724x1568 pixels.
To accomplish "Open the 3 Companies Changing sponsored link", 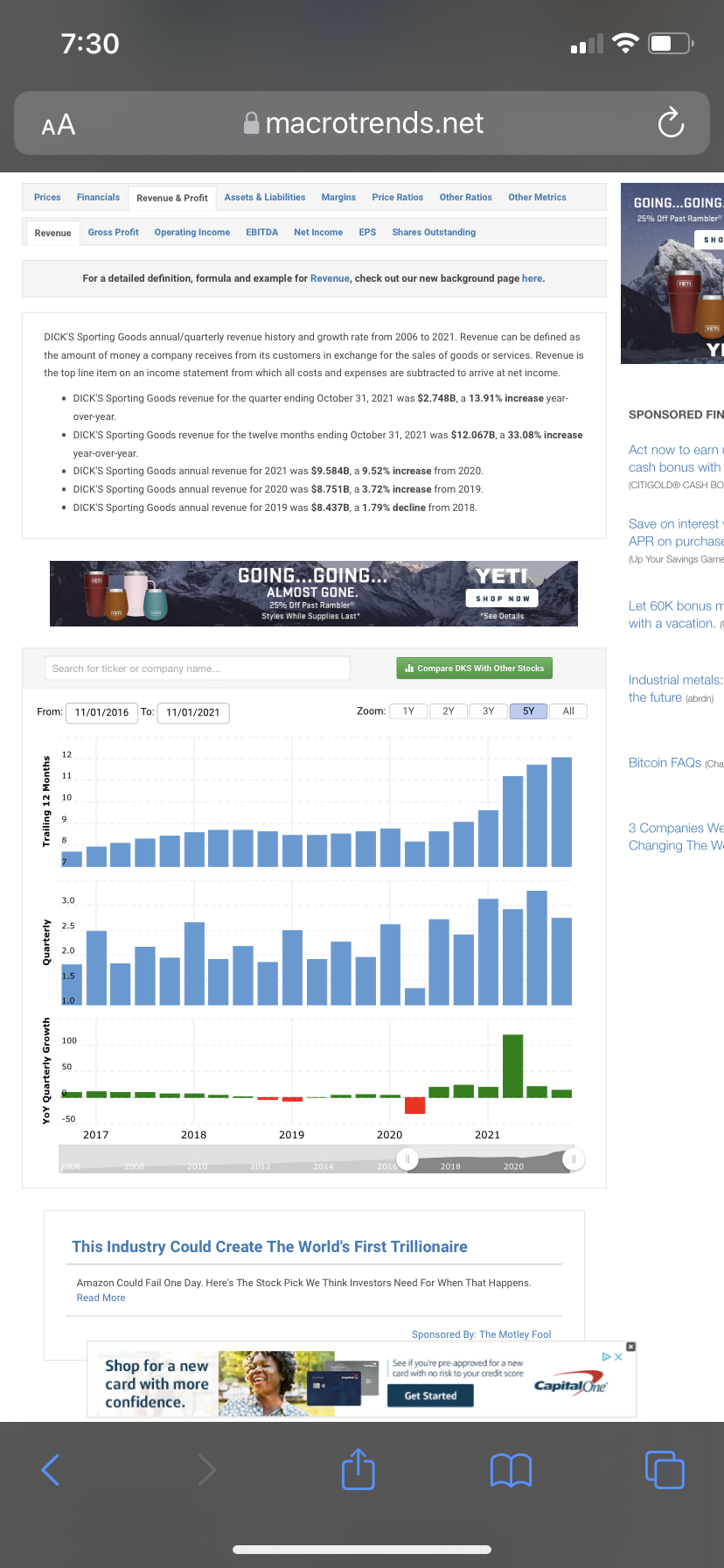I will [676, 836].
